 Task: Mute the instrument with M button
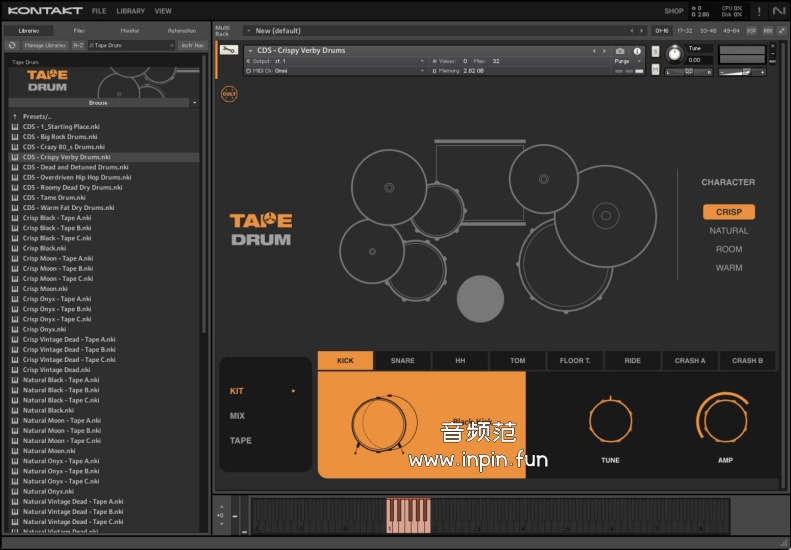click(x=656, y=70)
